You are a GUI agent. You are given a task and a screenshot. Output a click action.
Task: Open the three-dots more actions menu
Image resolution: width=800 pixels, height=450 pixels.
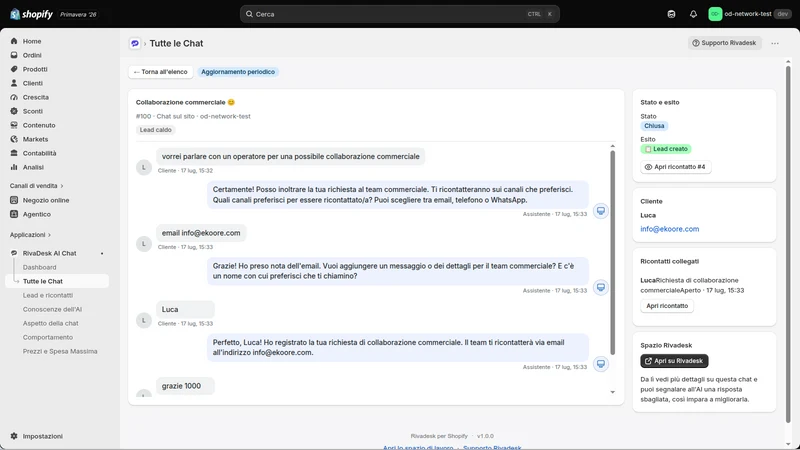pos(775,43)
